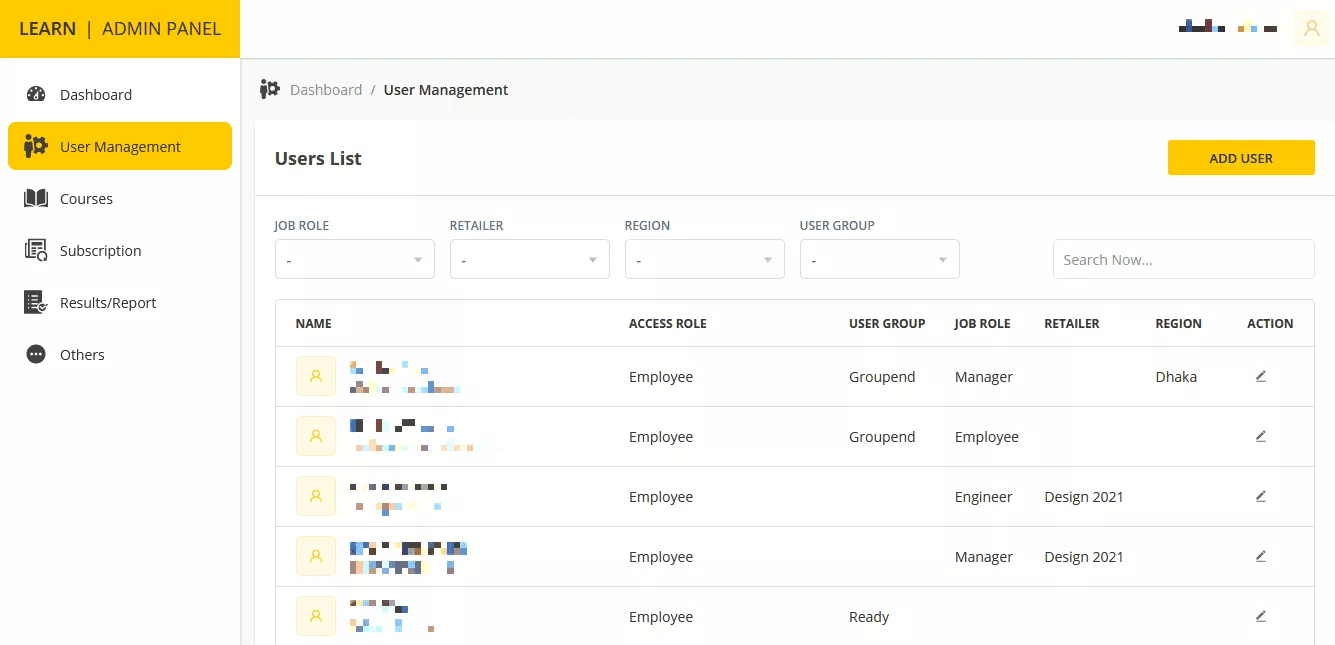The image size is (1335, 645).
Task: Open User Management in the sidebar
Action: 120,147
